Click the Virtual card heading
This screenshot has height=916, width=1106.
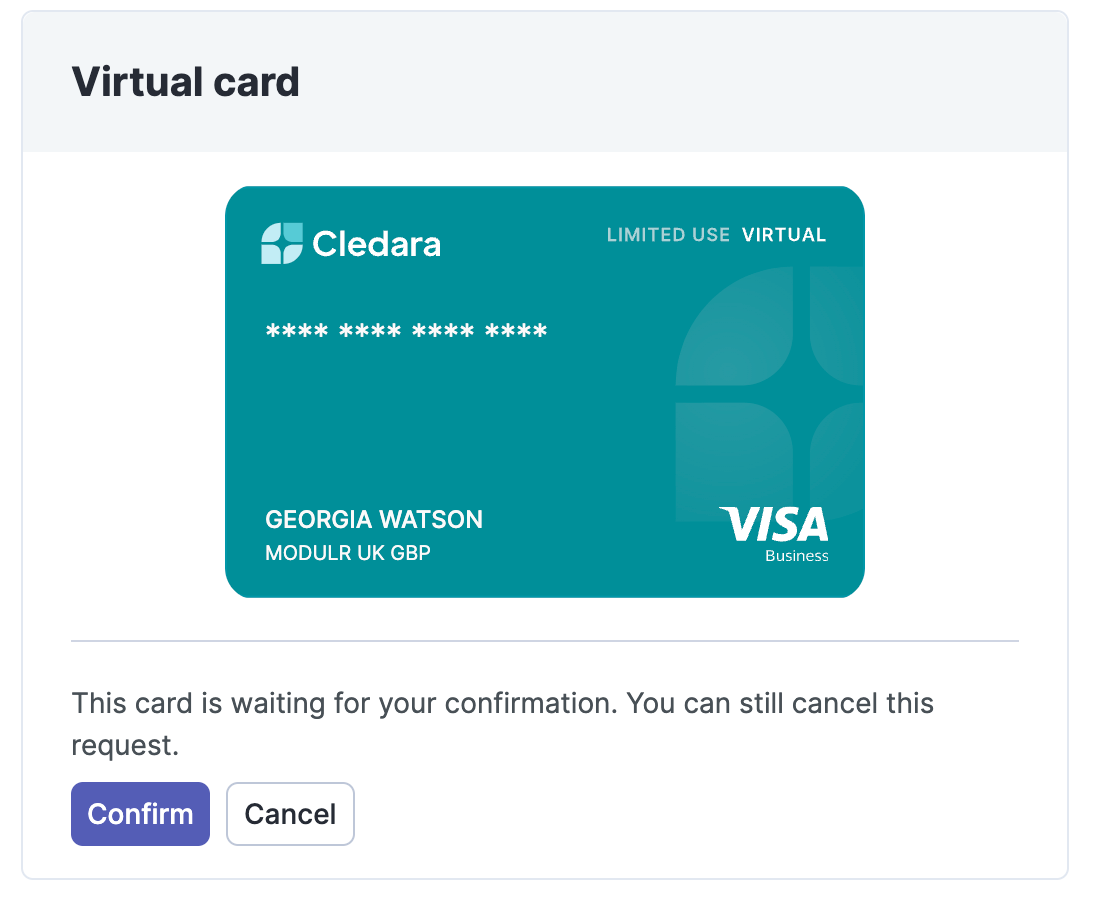[x=186, y=81]
